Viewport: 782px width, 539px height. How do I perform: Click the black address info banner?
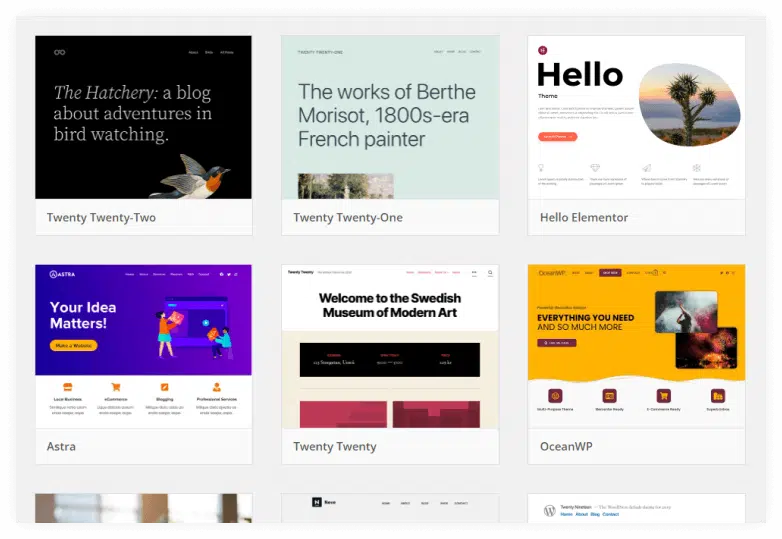coord(390,359)
